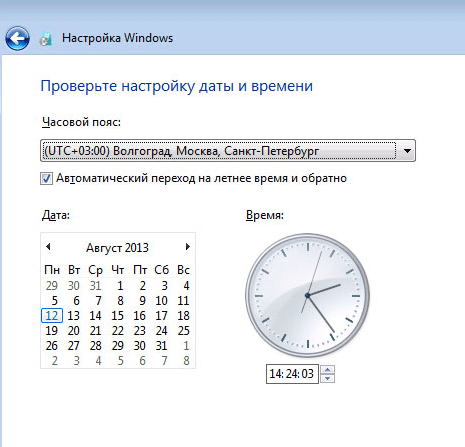The width and height of the screenshot is (465, 447).
Task: Select August 20 in the calendar
Action: [74, 331]
